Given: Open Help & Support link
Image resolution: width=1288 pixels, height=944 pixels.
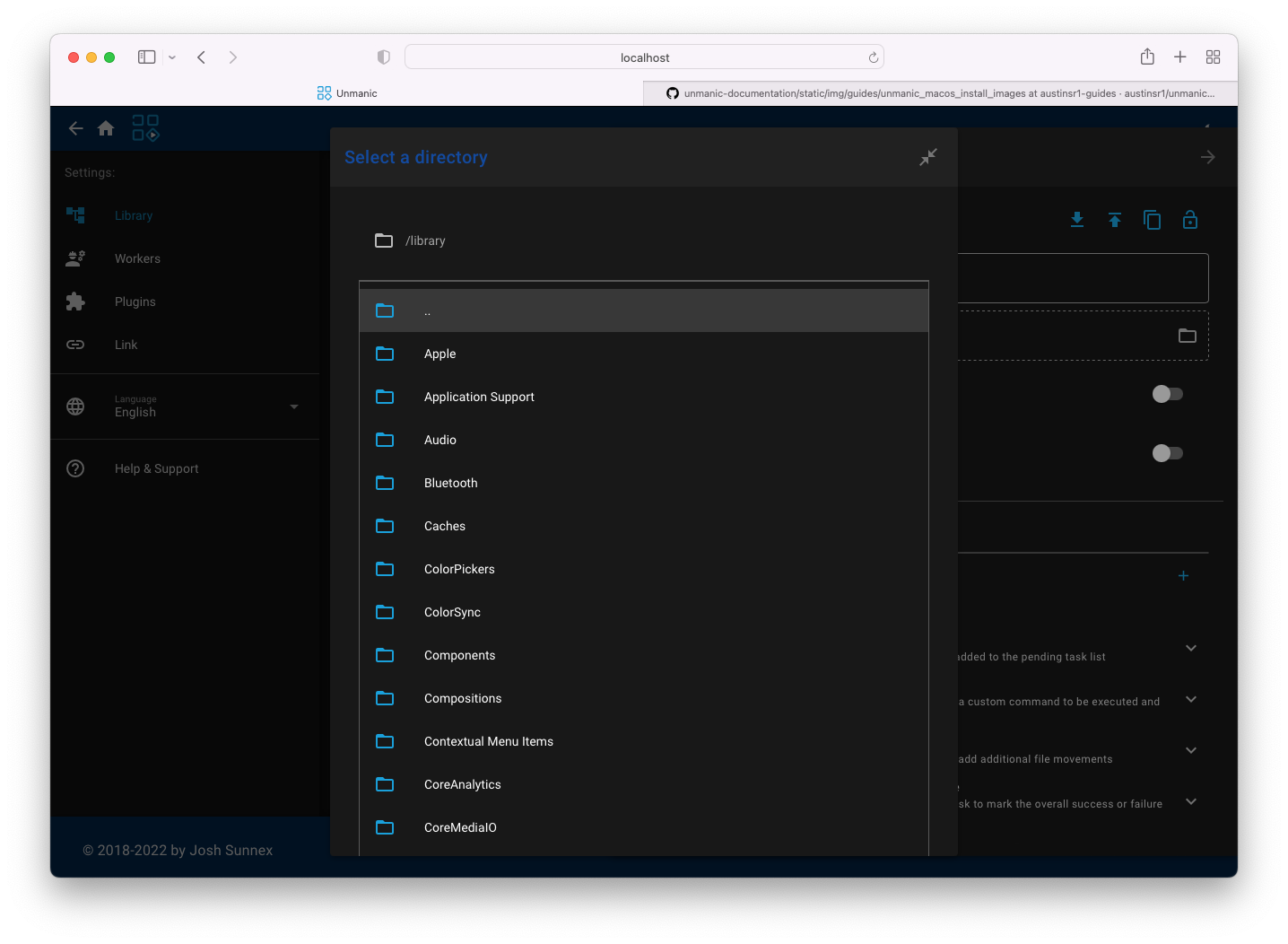Looking at the screenshot, I should [156, 468].
